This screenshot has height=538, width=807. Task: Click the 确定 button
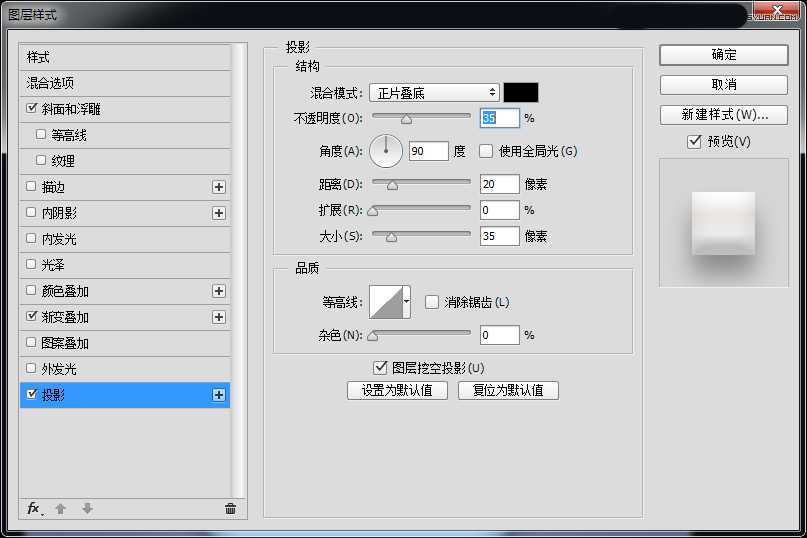pos(723,55)
